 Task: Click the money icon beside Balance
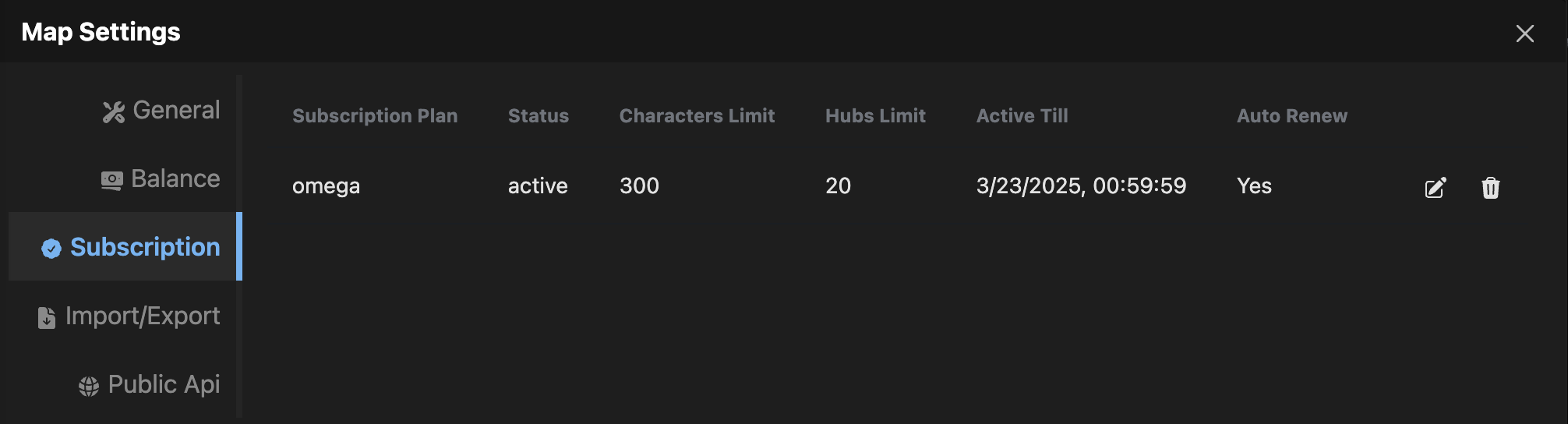point(112,181)
